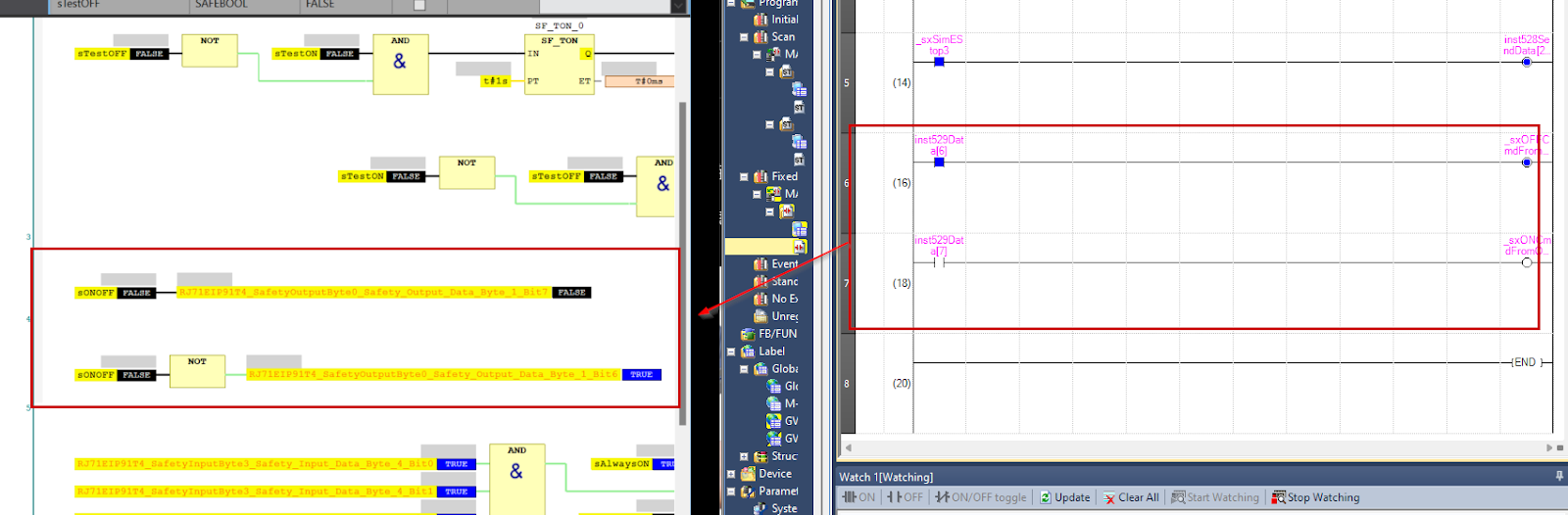This screenshot has width=1568, height=515.
Task: Click the Global label folder icon
Action: click(x=760, y=369)
